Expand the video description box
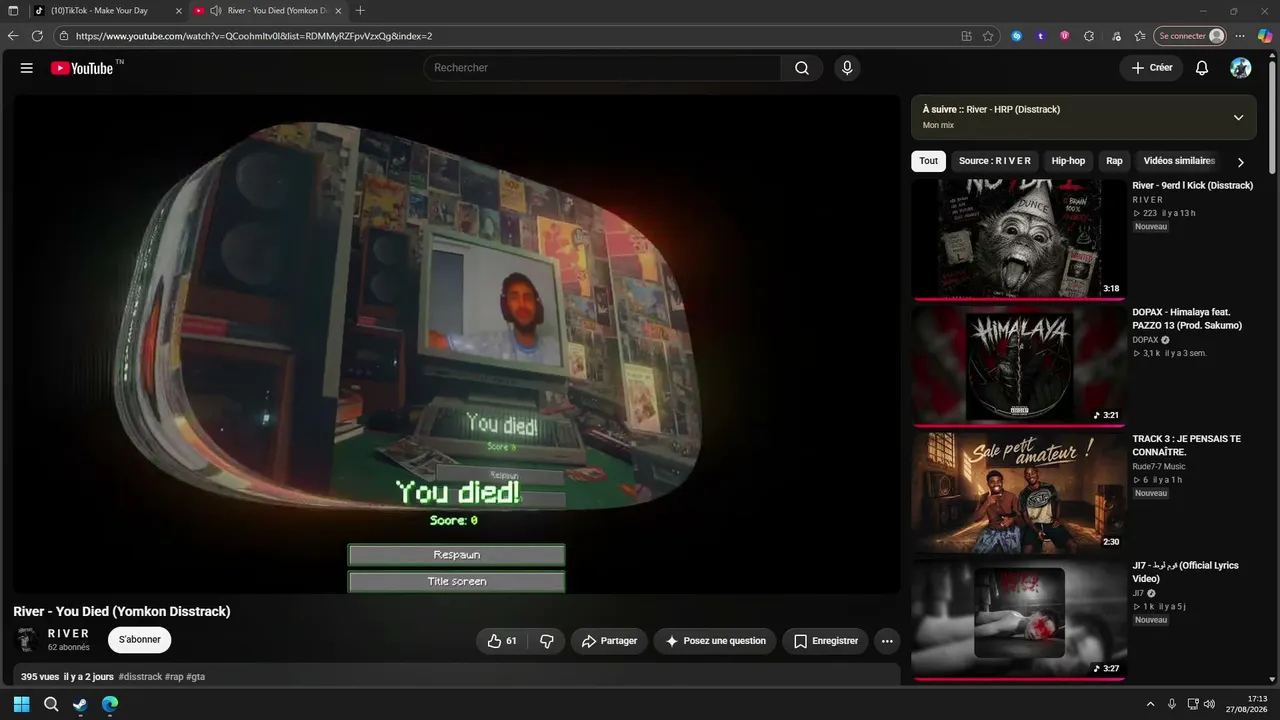 (457, 676)
